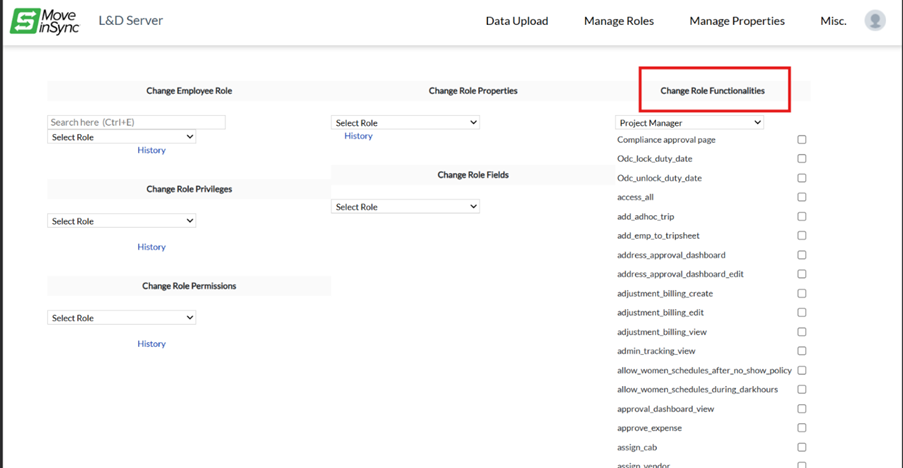The height and width of the screenshot is (468, 903).
Task: Tick the Odc_lock_duty_date checkbox
Action: pyautogui.click(x=802, y=158)
